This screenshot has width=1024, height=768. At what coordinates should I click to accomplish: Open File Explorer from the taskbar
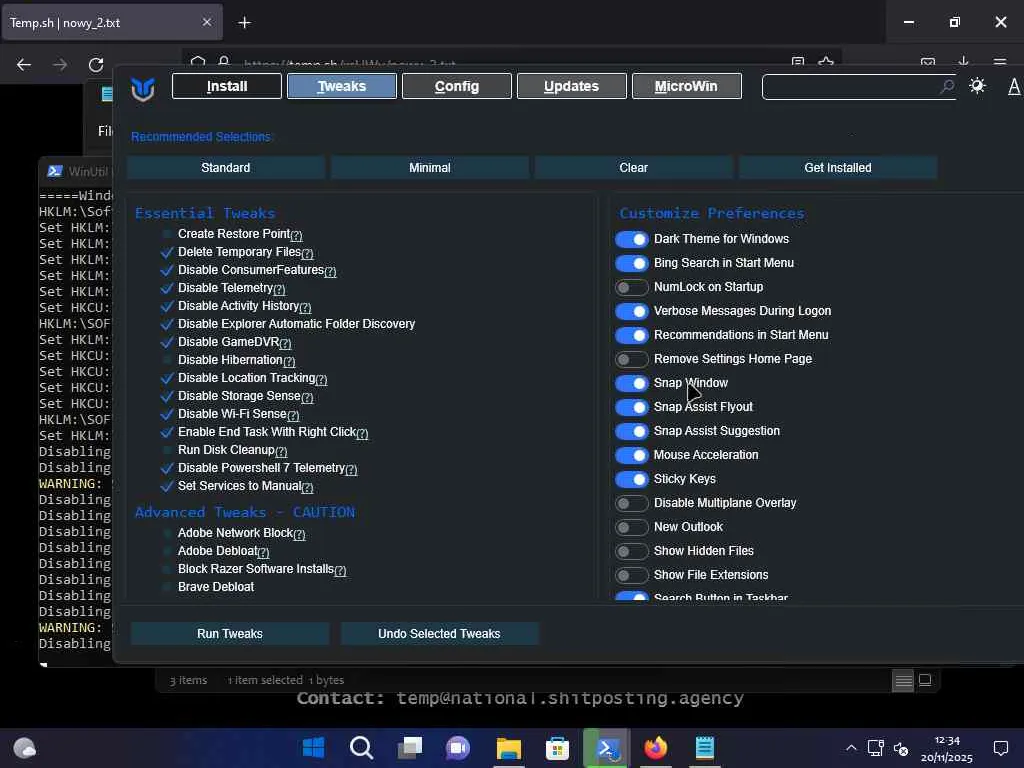(509, 748)
